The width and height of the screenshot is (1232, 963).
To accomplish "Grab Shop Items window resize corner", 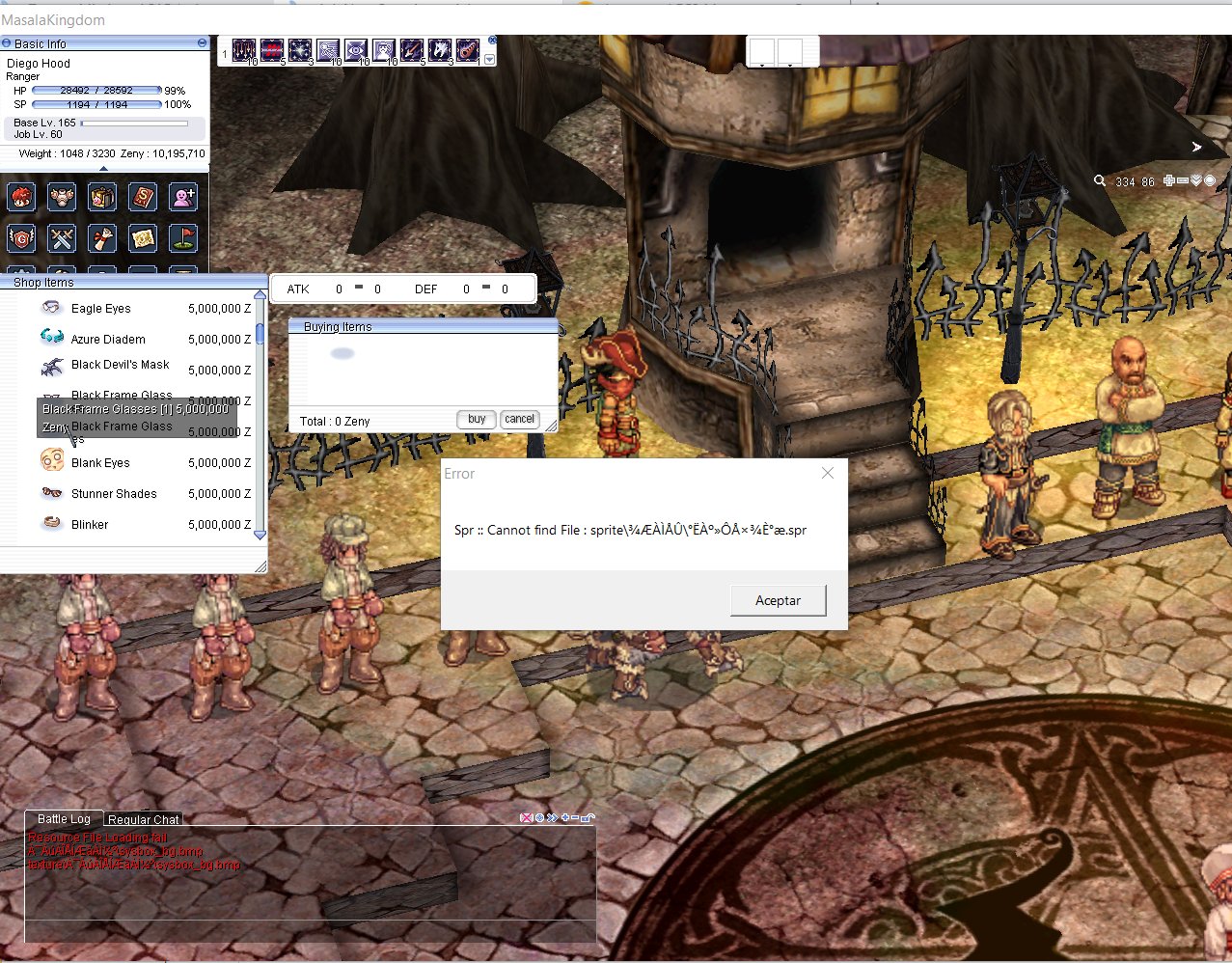I will 260,567.
